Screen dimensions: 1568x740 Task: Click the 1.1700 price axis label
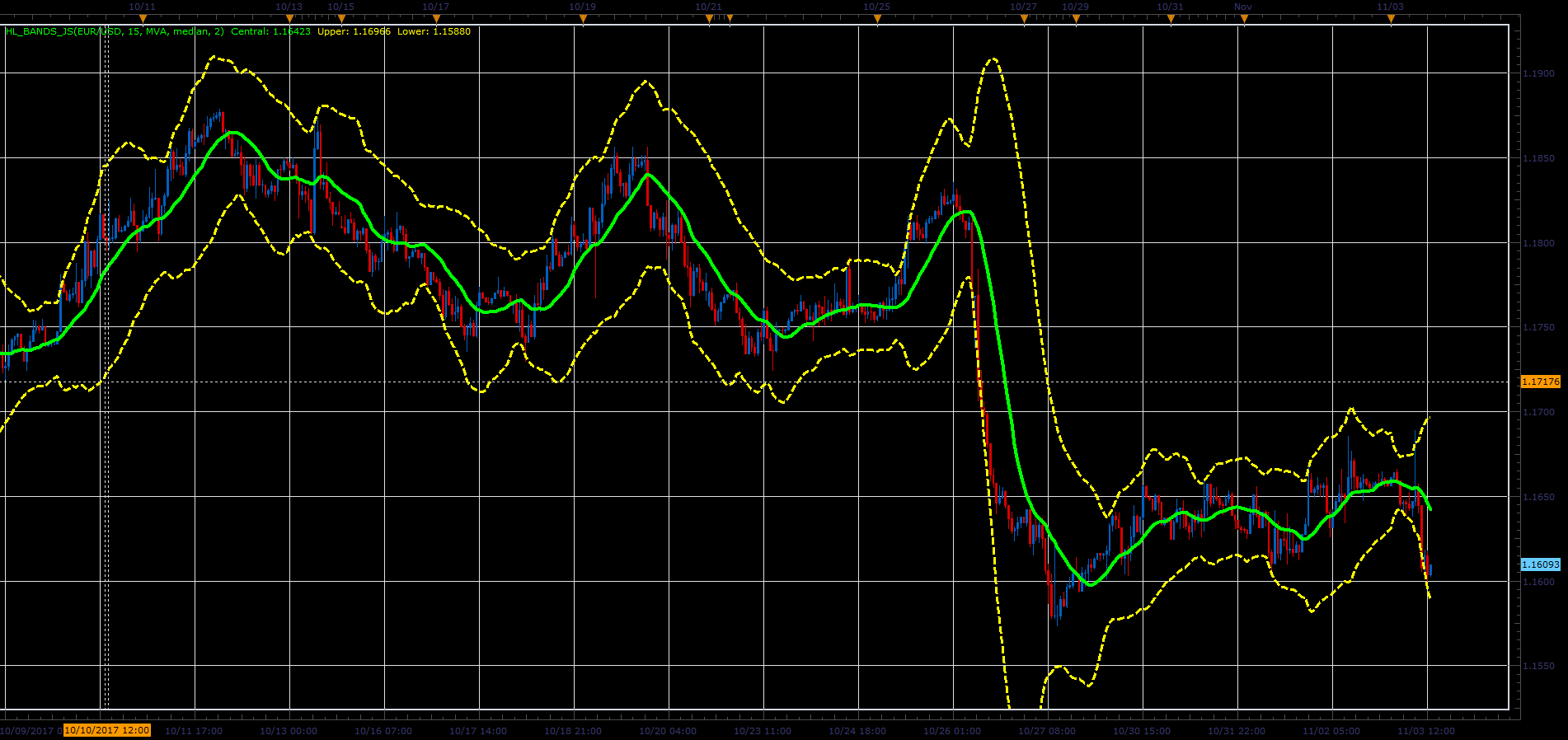pos(1538,412)
